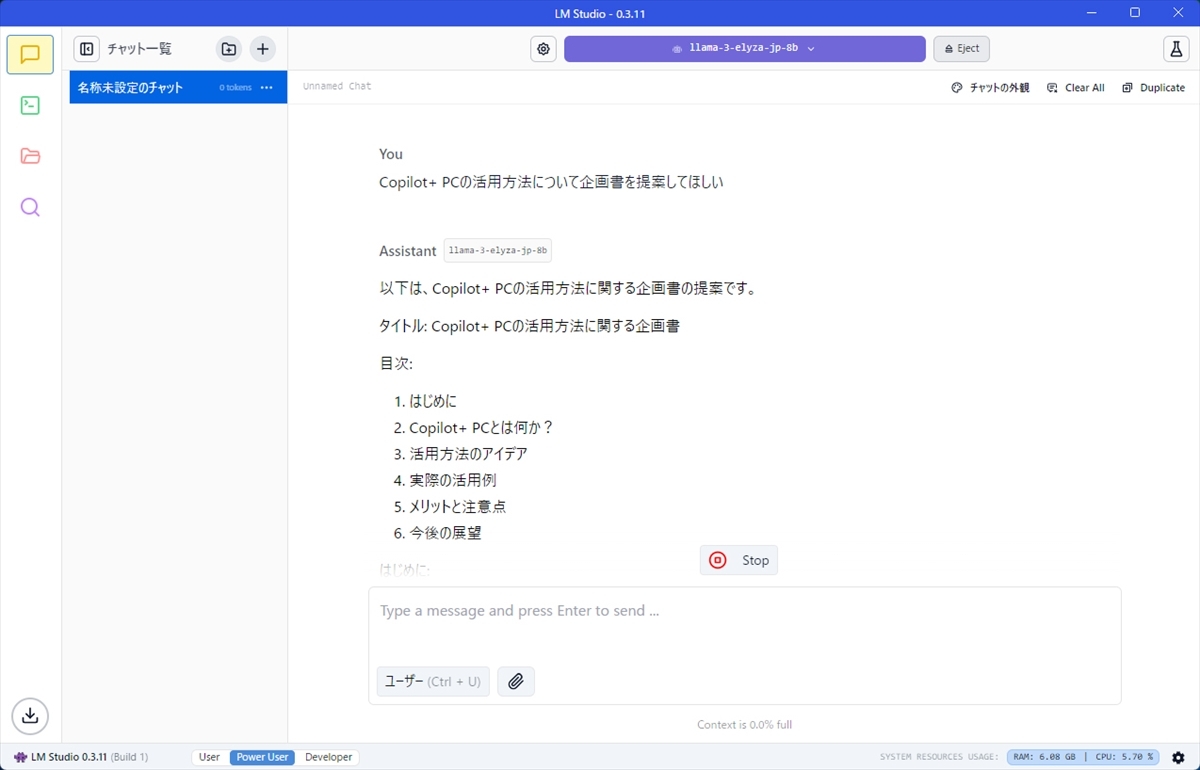1200x770 pixels.
Task: Open chat appearance settings (チャットの外観)
Action: (x=990, y=88)
